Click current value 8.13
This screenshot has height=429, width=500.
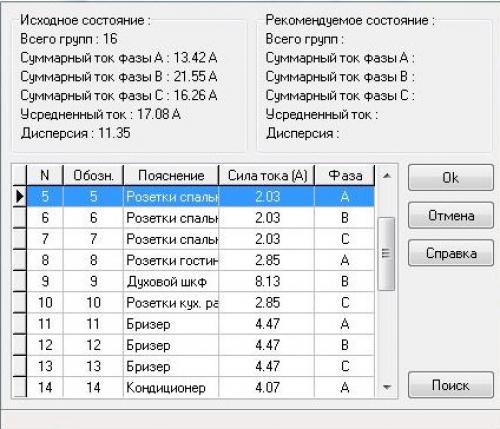point(267,282)
